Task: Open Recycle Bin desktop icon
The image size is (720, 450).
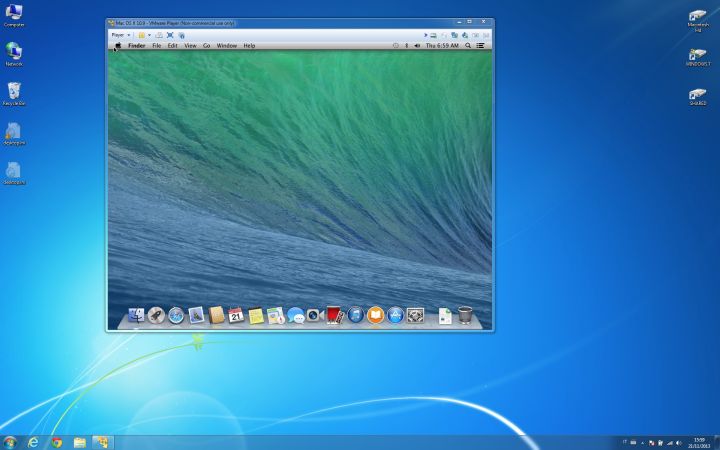Action: pos(14,94)
